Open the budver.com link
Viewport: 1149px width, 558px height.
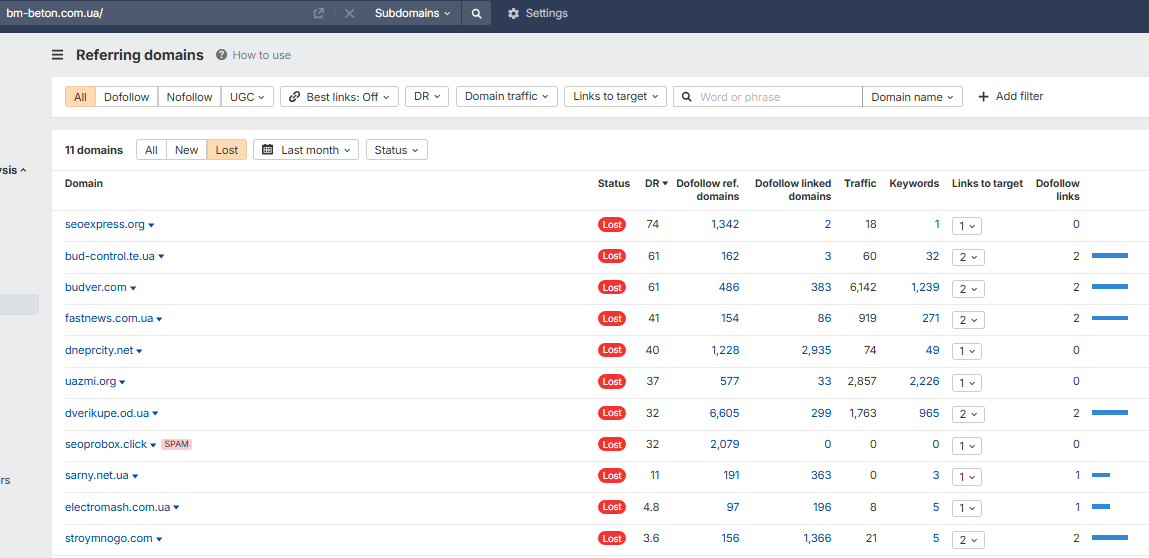96,287
